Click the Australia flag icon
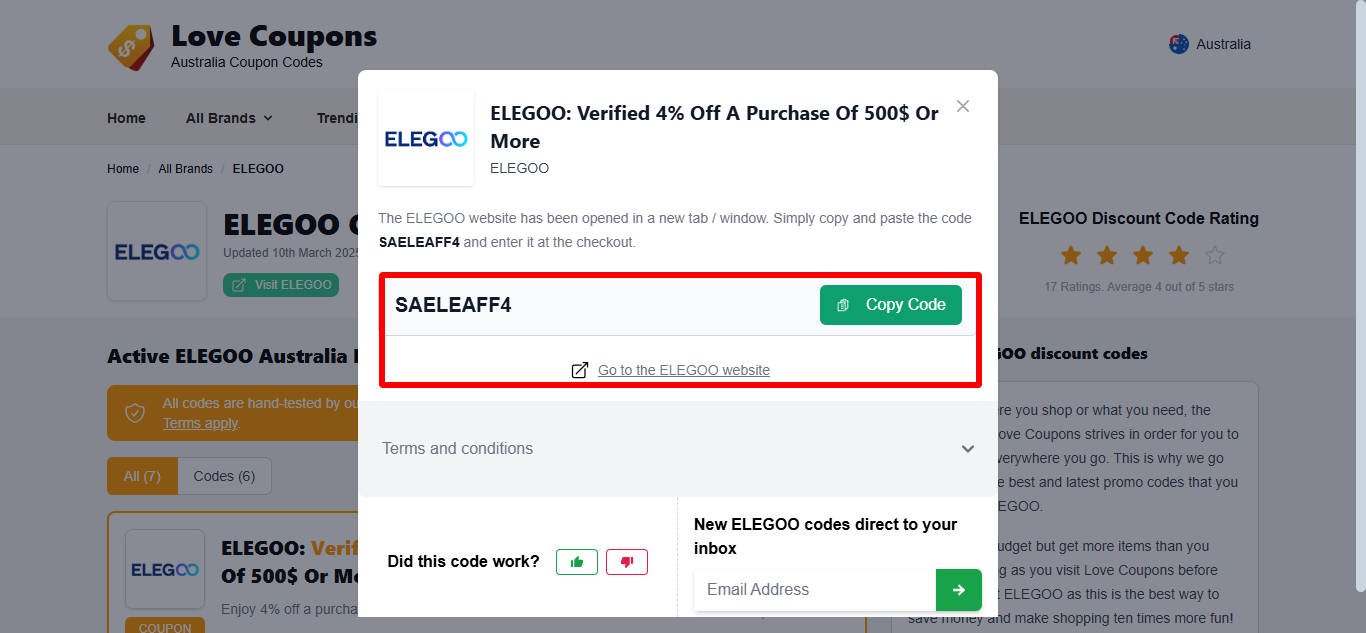The height and width of the screenshot is (633, 1366). tap(1179, 44)
